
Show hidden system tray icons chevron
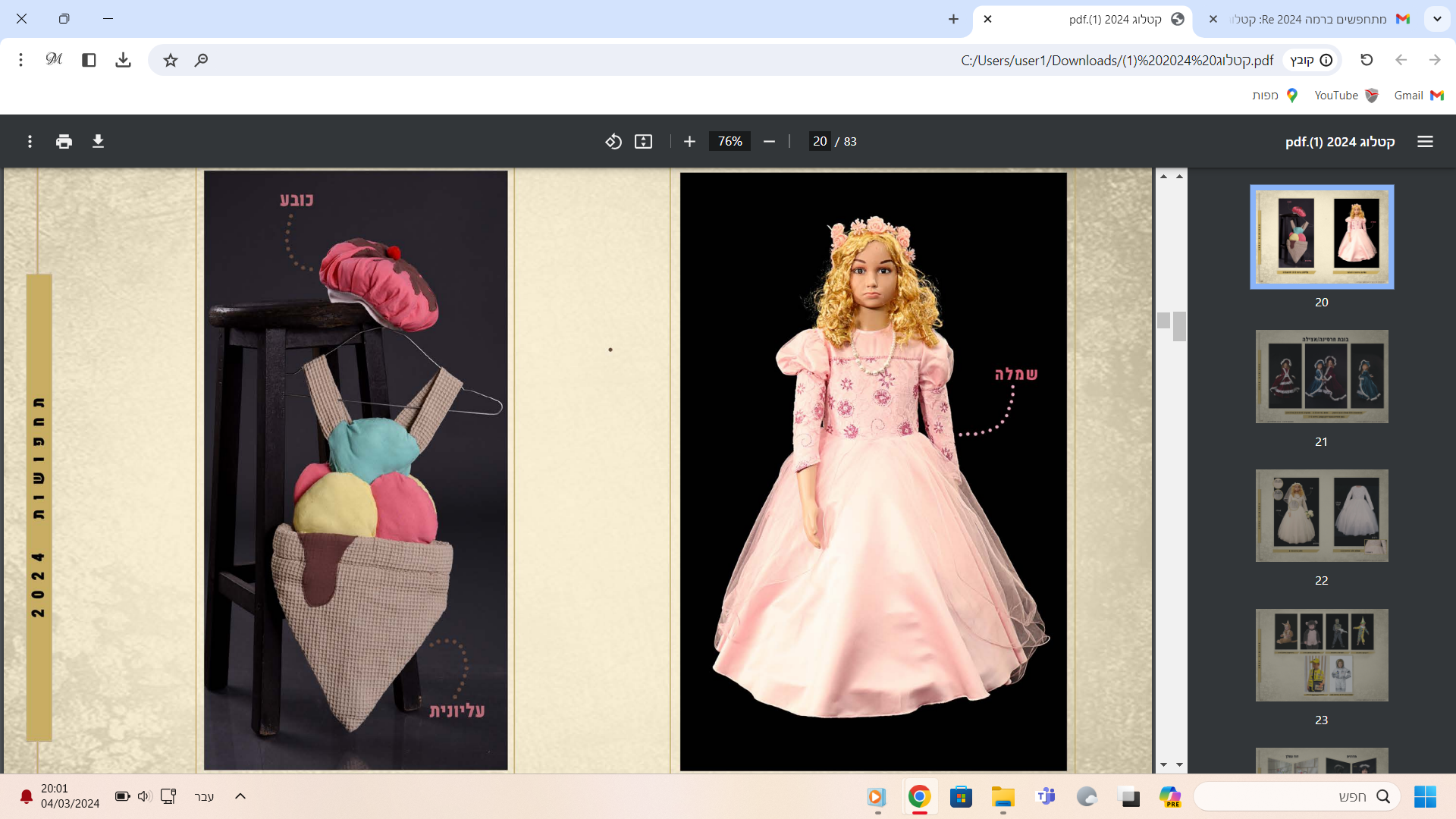tap(240, 796)
